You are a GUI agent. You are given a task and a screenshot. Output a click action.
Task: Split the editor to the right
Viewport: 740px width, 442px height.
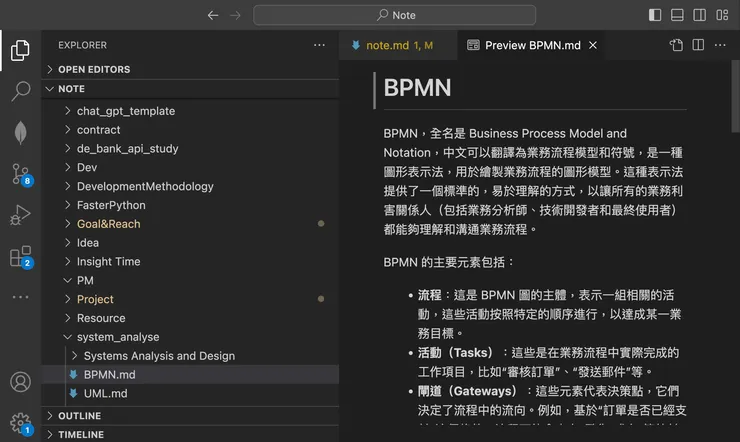pos(698,45)
